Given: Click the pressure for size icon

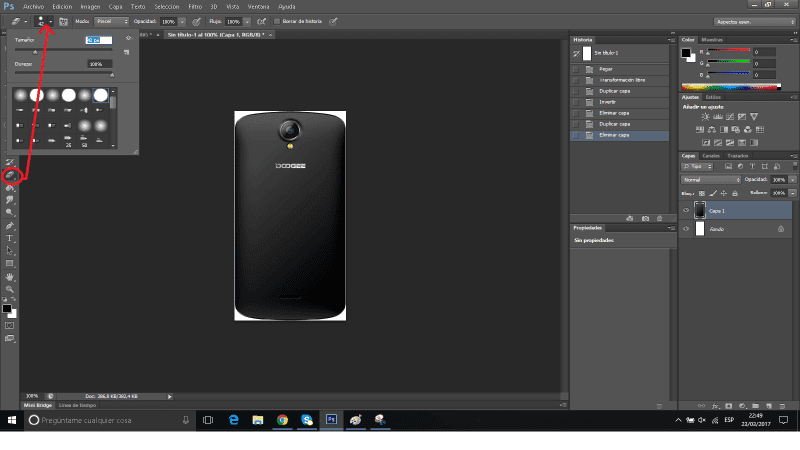Looking at the screenshot, I should (x=333, y=21).
